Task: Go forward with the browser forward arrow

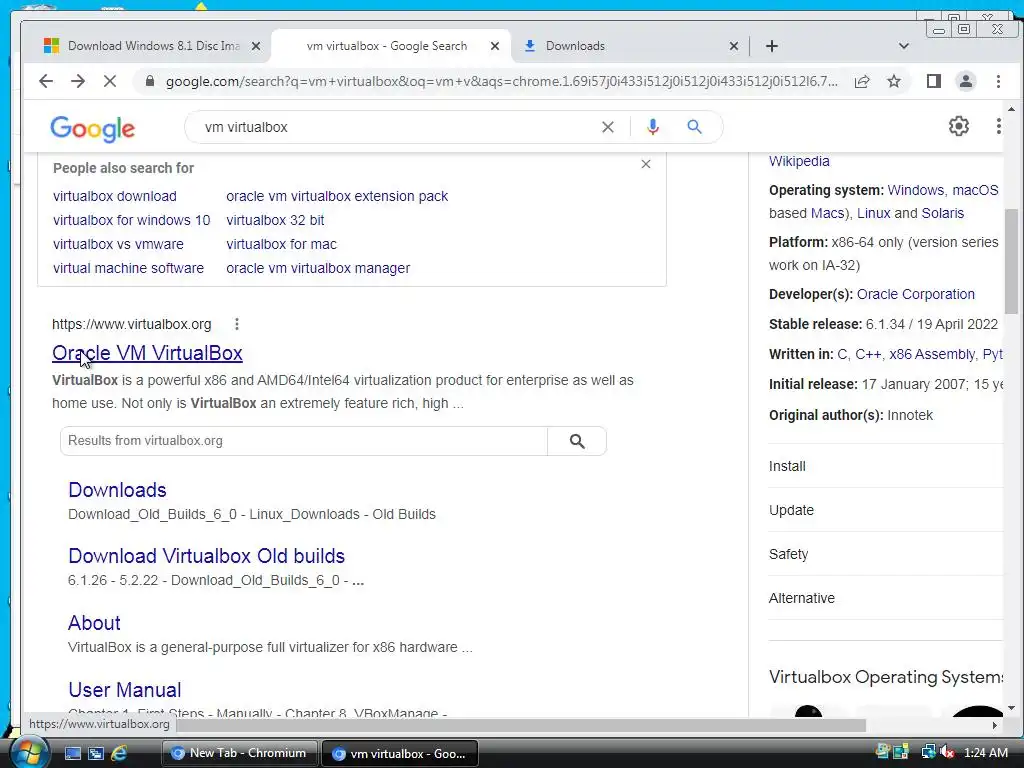Action: click(78, 81)
